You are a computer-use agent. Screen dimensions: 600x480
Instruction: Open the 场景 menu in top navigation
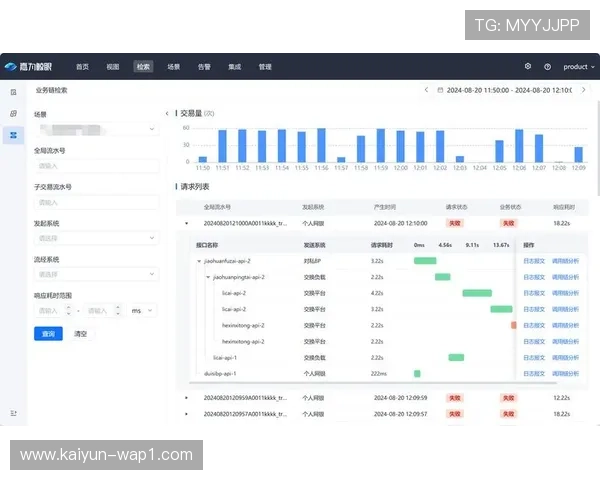click(174, 66)
